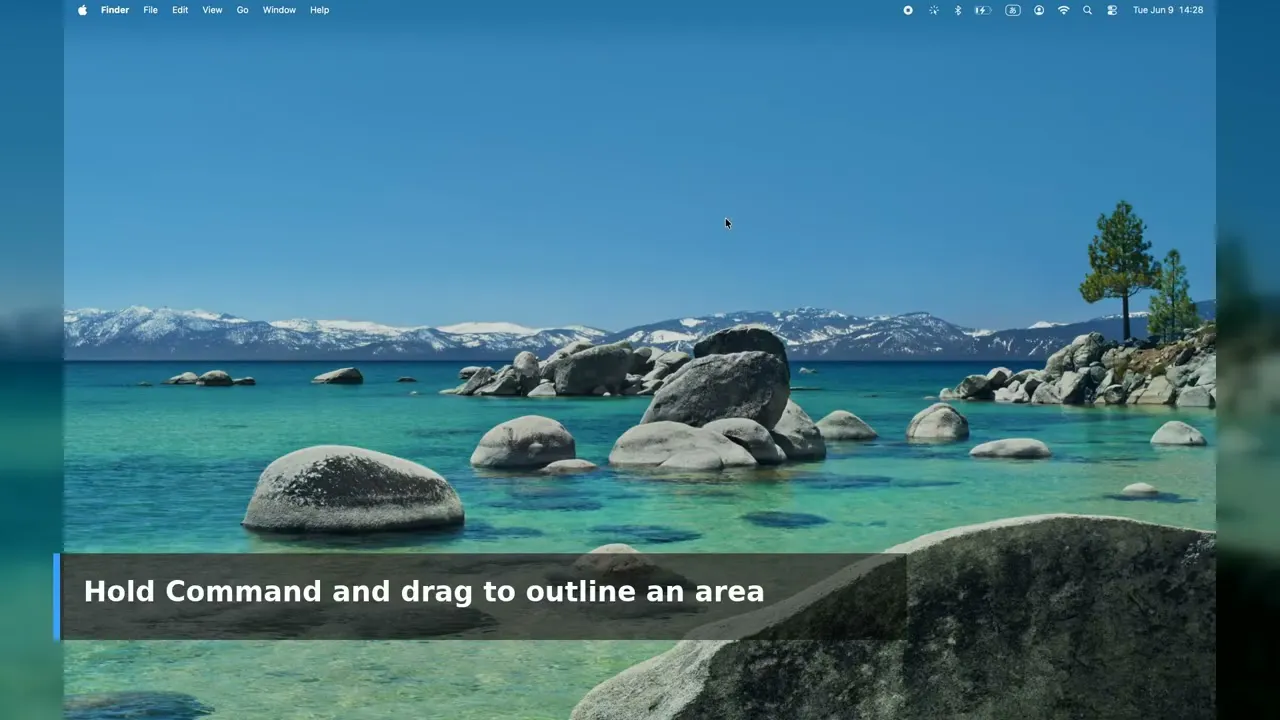Open Spotlight search magnifier icon
The height and width of the screenshot is (720, 1280).
tap(1087, 10)
